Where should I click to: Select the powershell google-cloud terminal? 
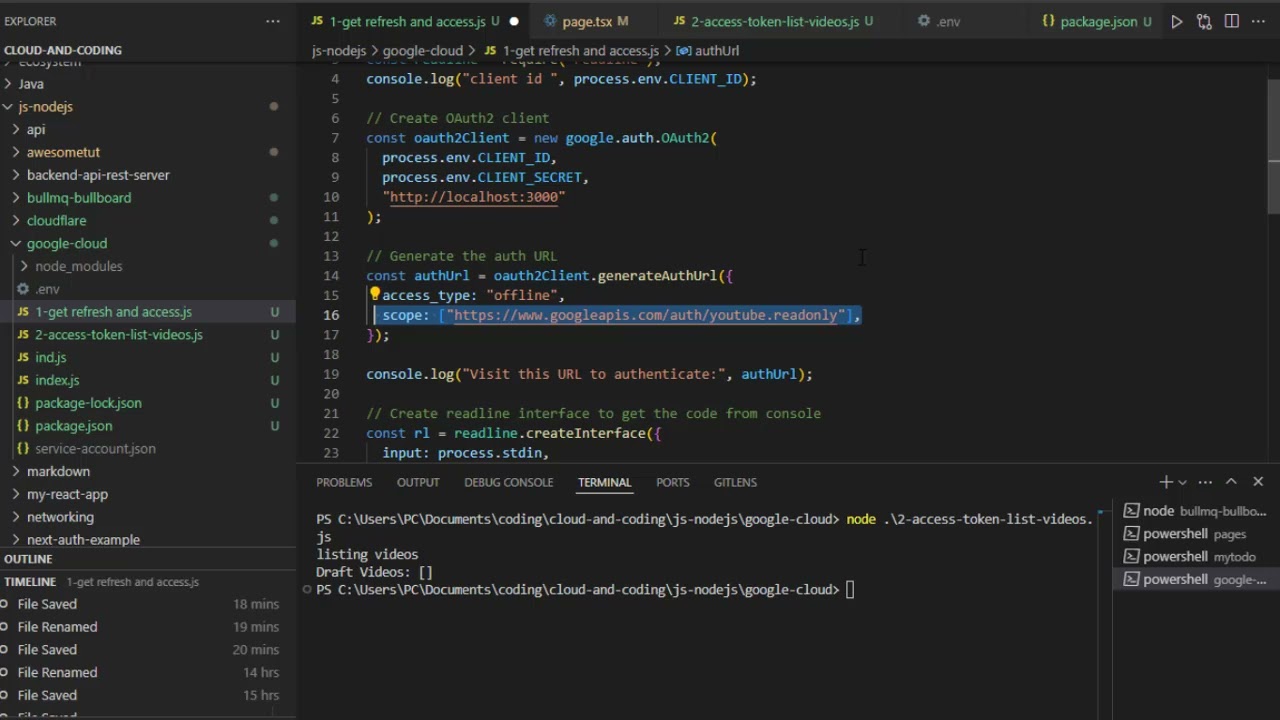(1196, 580)
